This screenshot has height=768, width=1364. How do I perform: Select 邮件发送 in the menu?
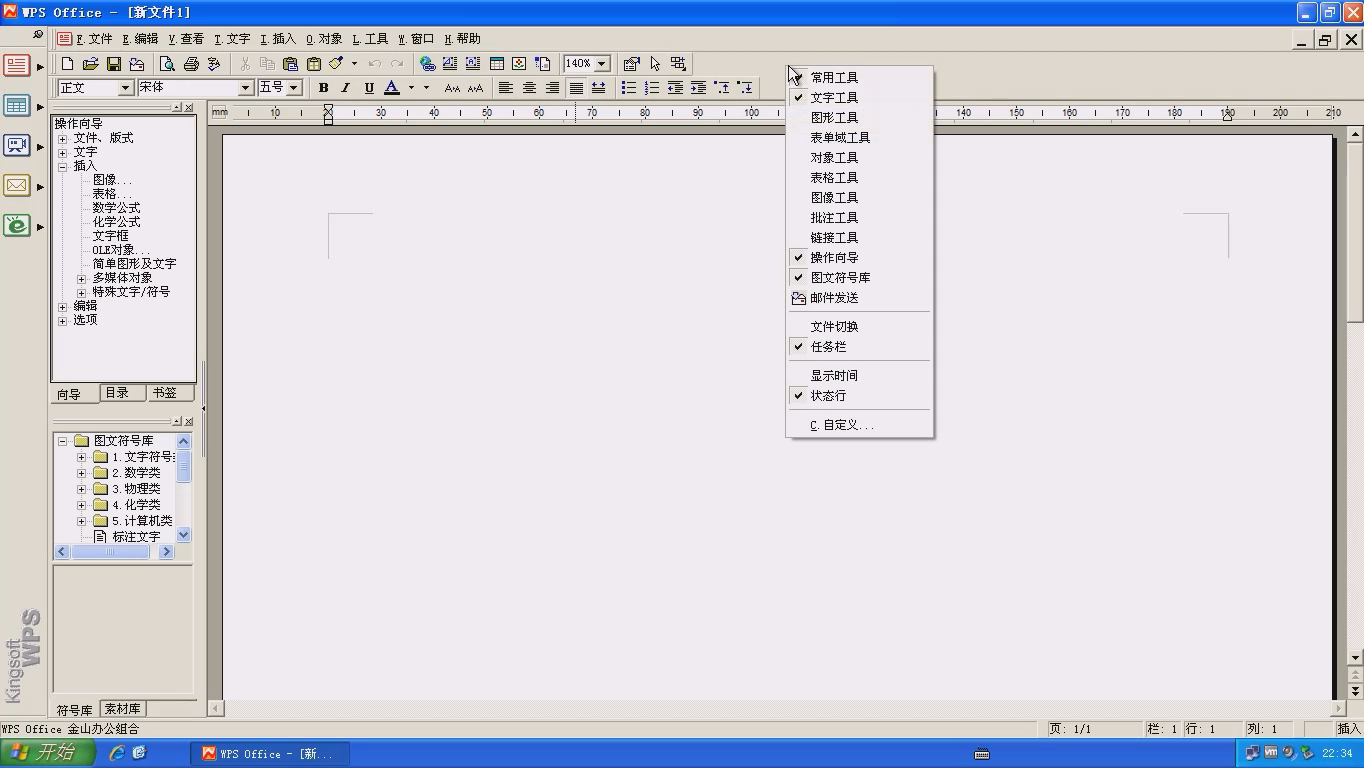pos(860,297)
